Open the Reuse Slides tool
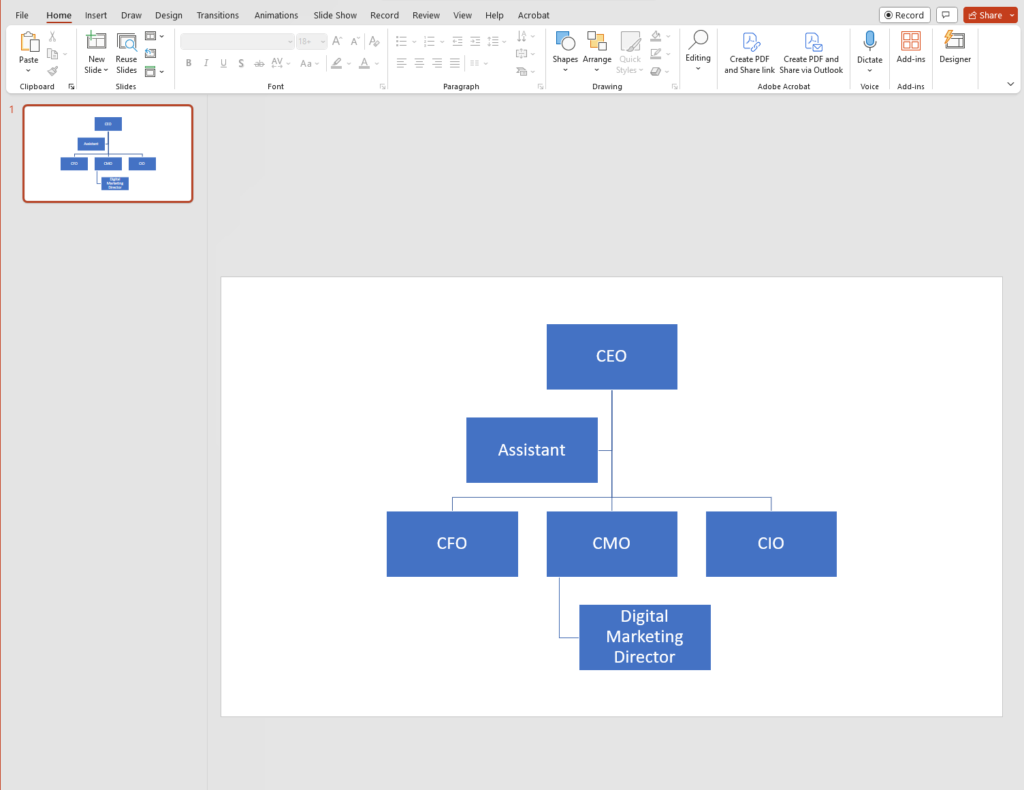The height and width of the screenshot is (790, 1024). (126, 52)
